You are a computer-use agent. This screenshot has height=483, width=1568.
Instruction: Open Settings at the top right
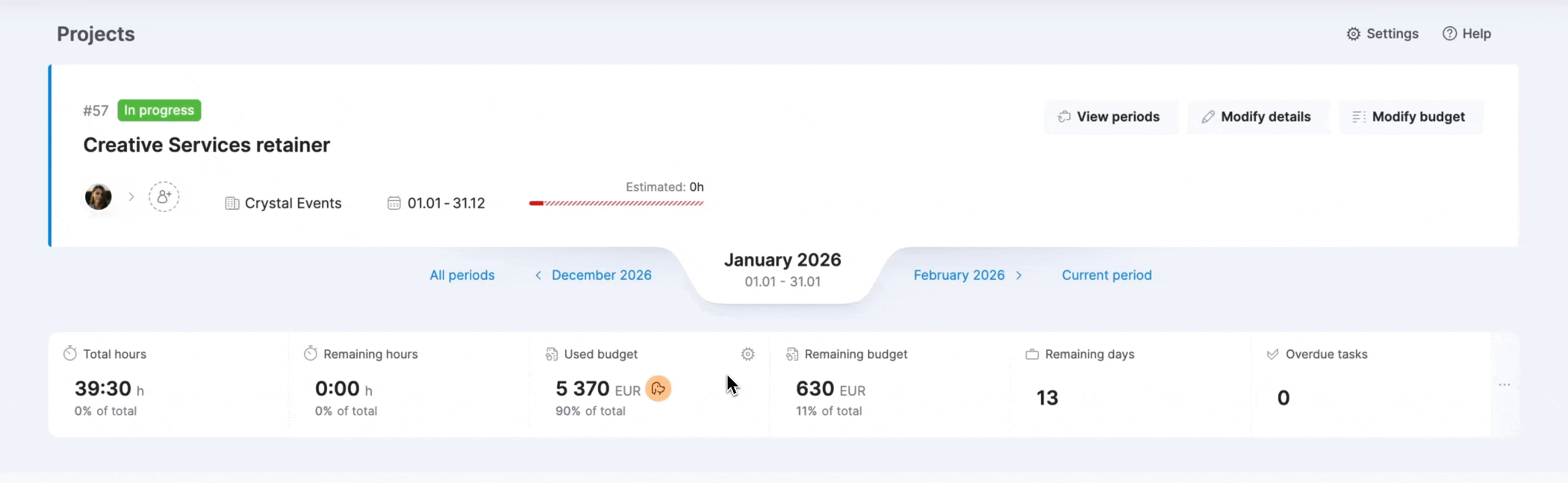click(1383, 34)
